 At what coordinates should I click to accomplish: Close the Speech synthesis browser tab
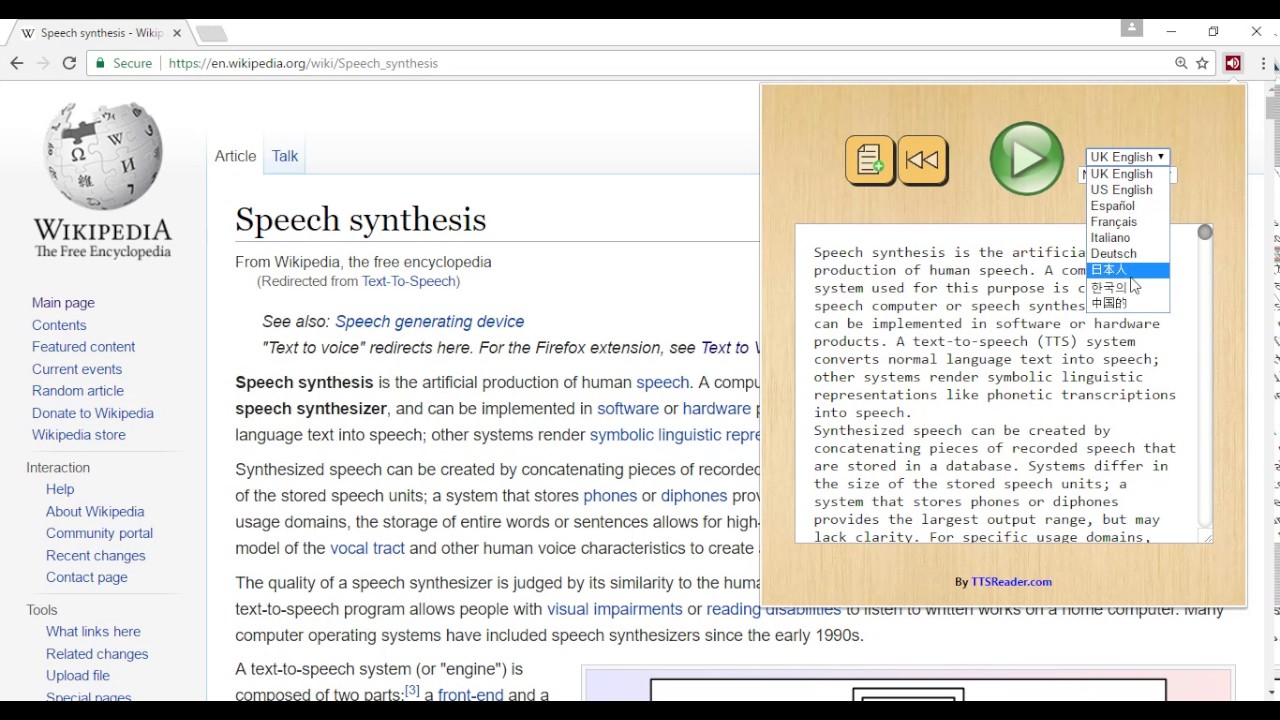pyautogui.click(x=177, y=33)
